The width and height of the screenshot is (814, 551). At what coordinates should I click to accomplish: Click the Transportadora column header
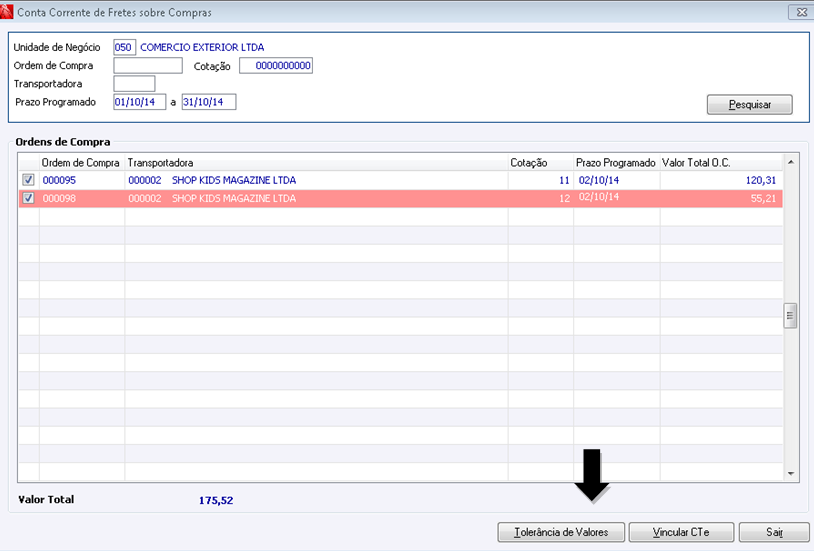coord(316,163)
